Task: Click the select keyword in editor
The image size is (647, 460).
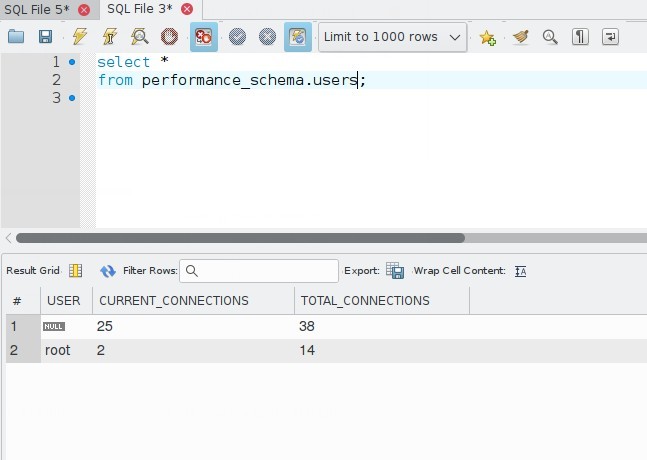Action: click(123, 62)
